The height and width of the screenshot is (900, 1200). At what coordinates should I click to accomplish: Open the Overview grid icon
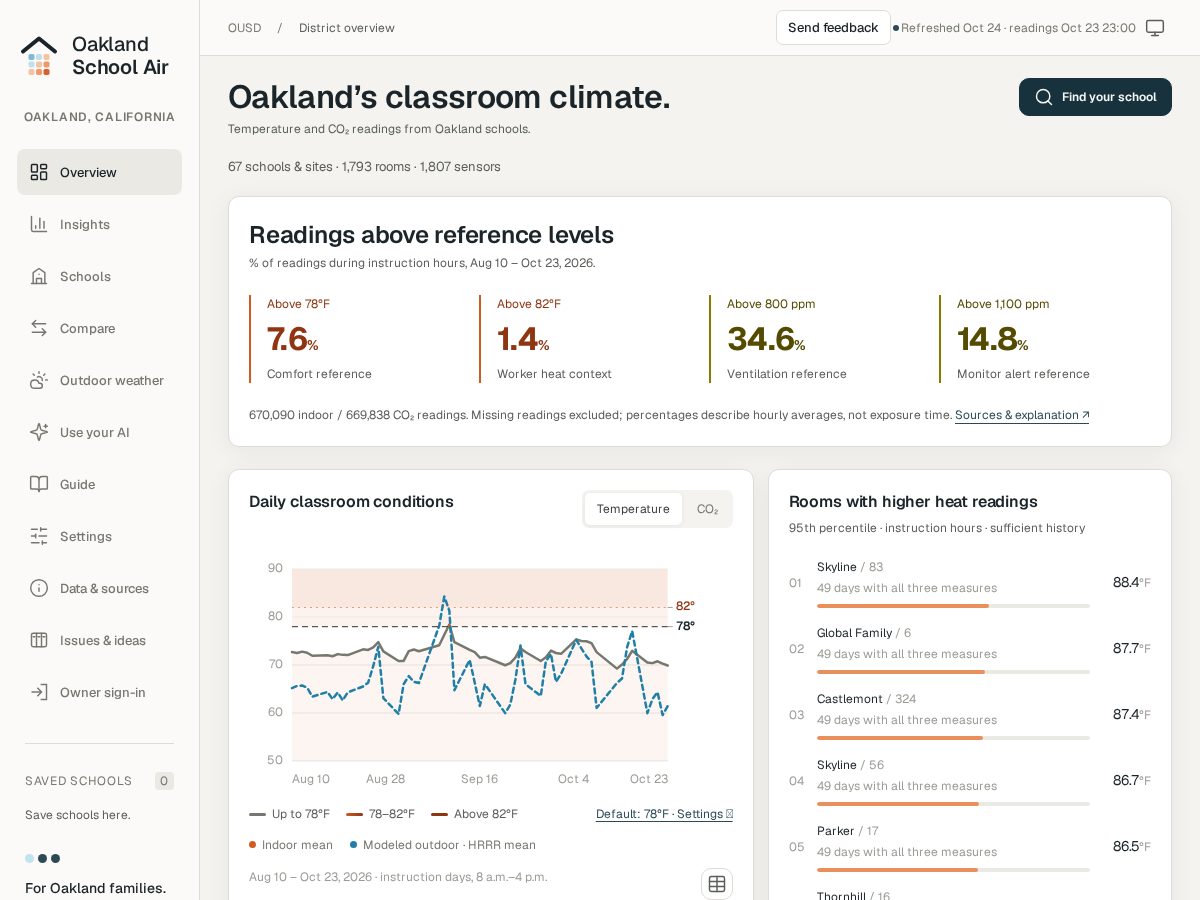coord(39,172)
